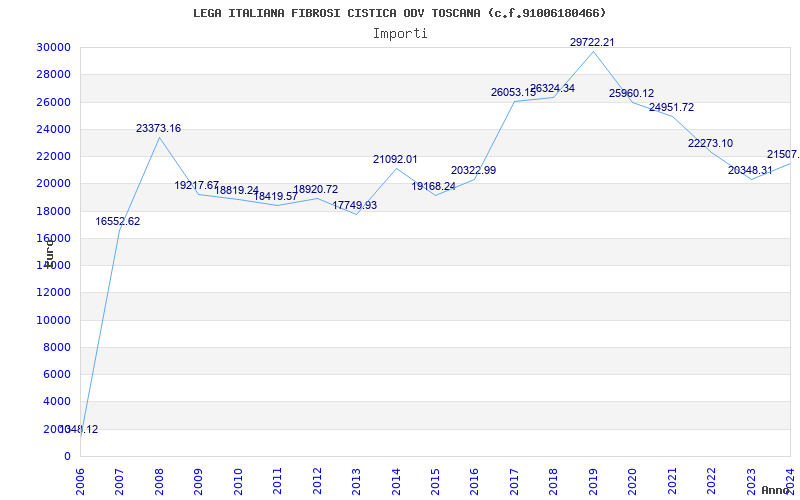Click the x-axis year 2012
Screen dimensions: 800x500
pos(317,481)
